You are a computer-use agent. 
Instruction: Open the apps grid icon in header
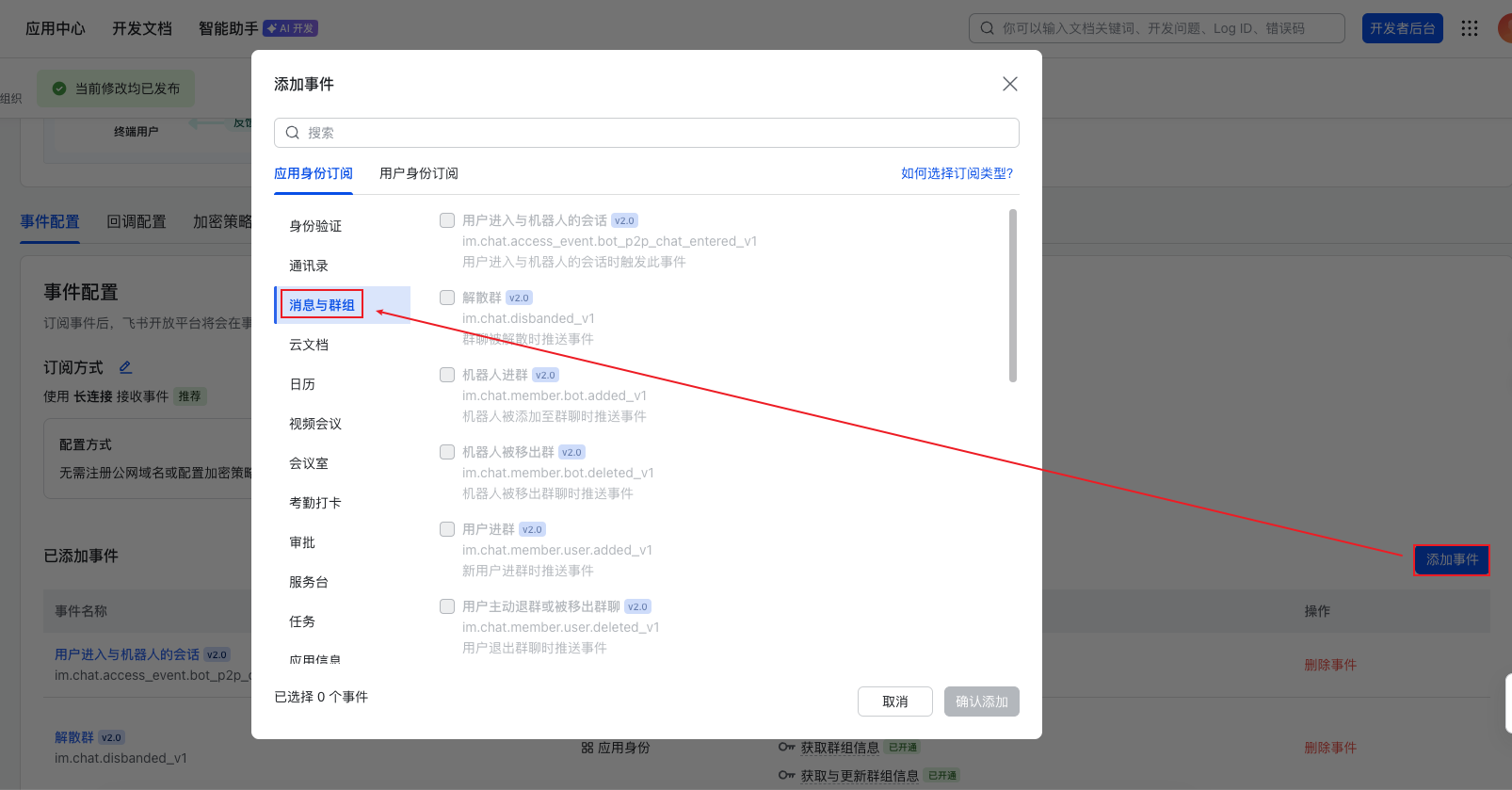(x=1470, y=28)
